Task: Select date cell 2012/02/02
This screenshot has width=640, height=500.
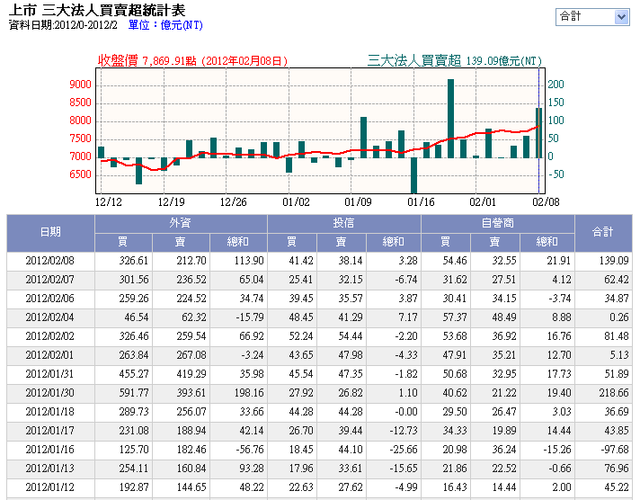Action: pos(50,336)
